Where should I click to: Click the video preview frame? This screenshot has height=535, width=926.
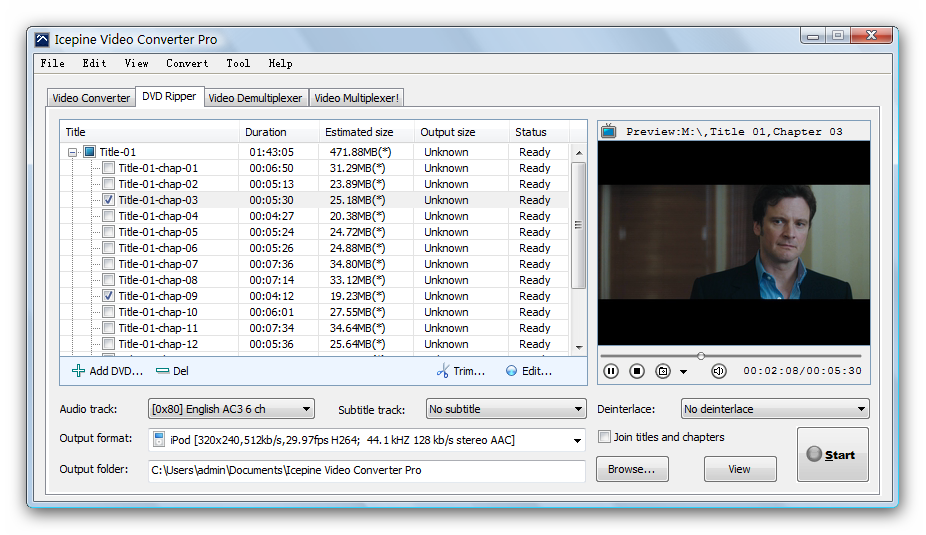click(733, 242)
